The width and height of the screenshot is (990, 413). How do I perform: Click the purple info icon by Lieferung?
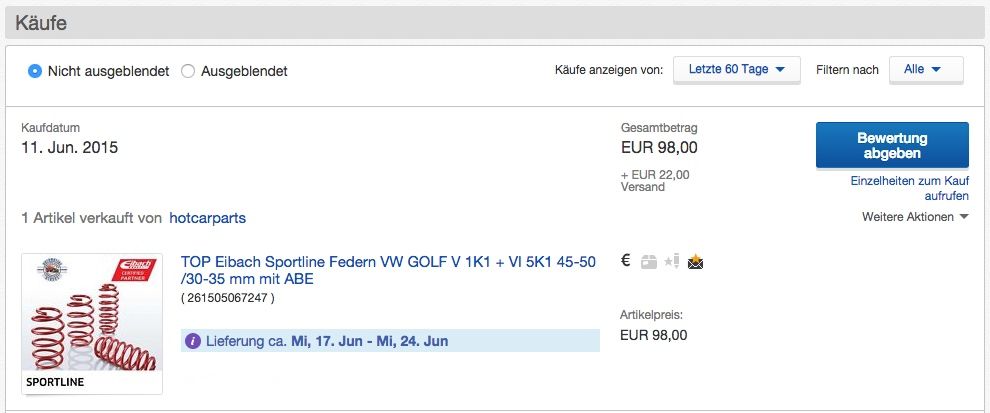point(193,342)
